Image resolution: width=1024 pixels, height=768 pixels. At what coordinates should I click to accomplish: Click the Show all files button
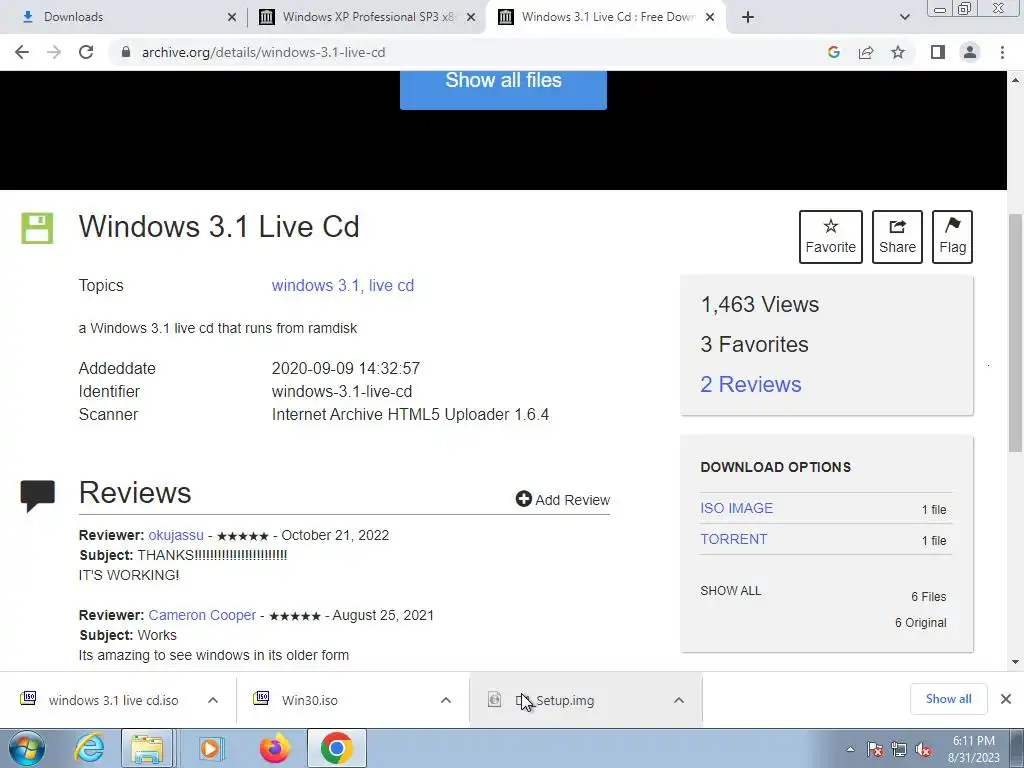click(503, 89)
